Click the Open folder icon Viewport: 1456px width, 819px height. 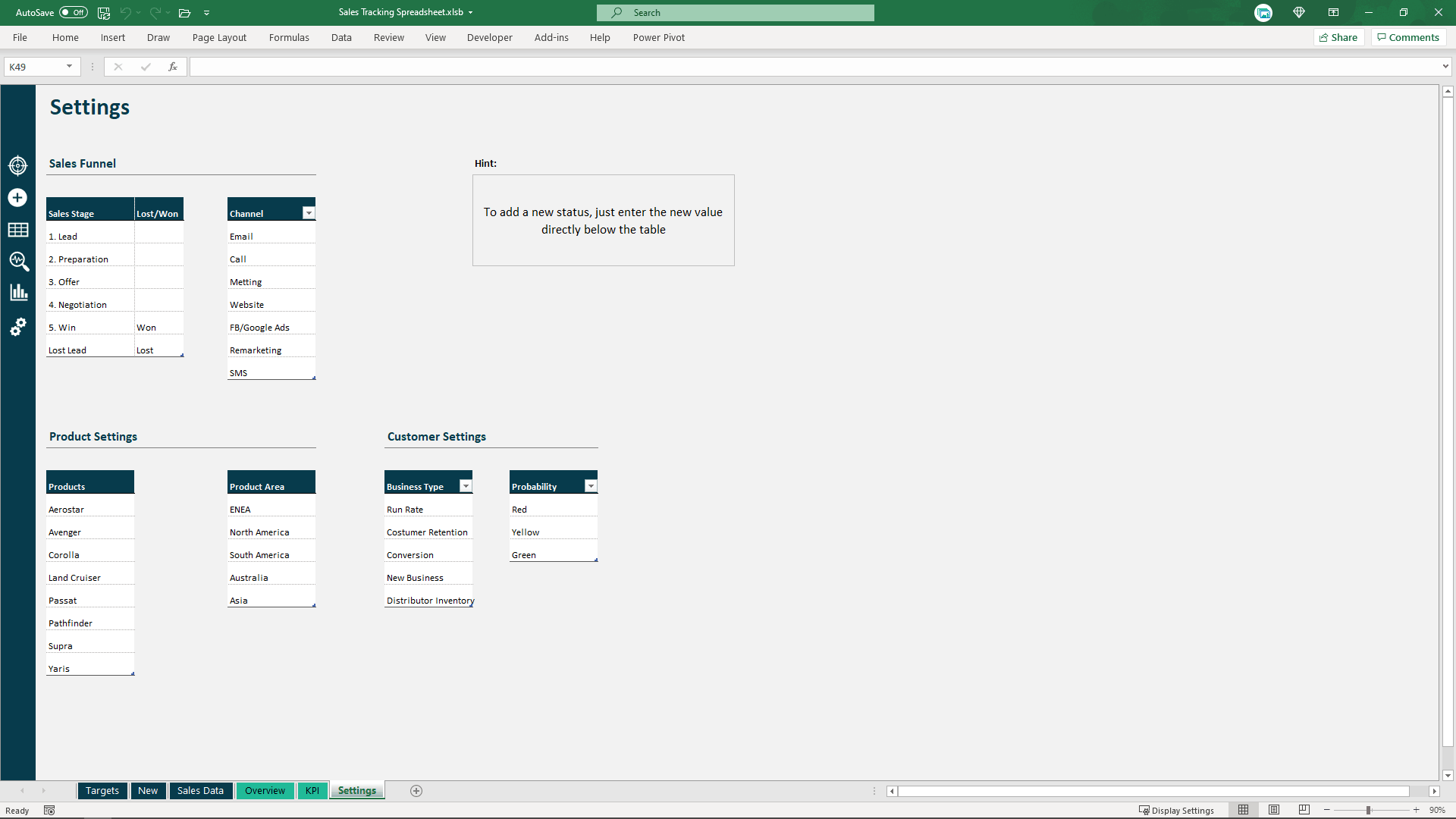tap(184, 13)
